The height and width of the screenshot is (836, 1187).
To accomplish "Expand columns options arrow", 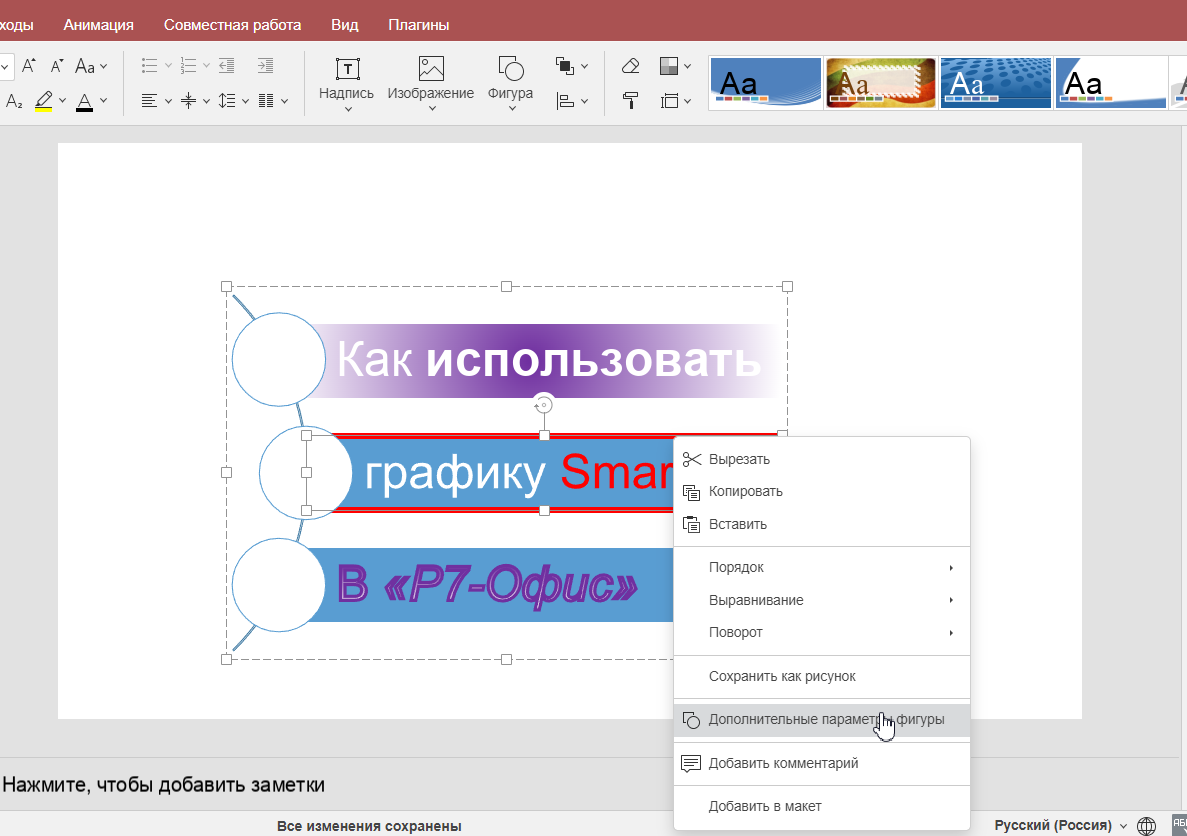I will tap(285, 101).
